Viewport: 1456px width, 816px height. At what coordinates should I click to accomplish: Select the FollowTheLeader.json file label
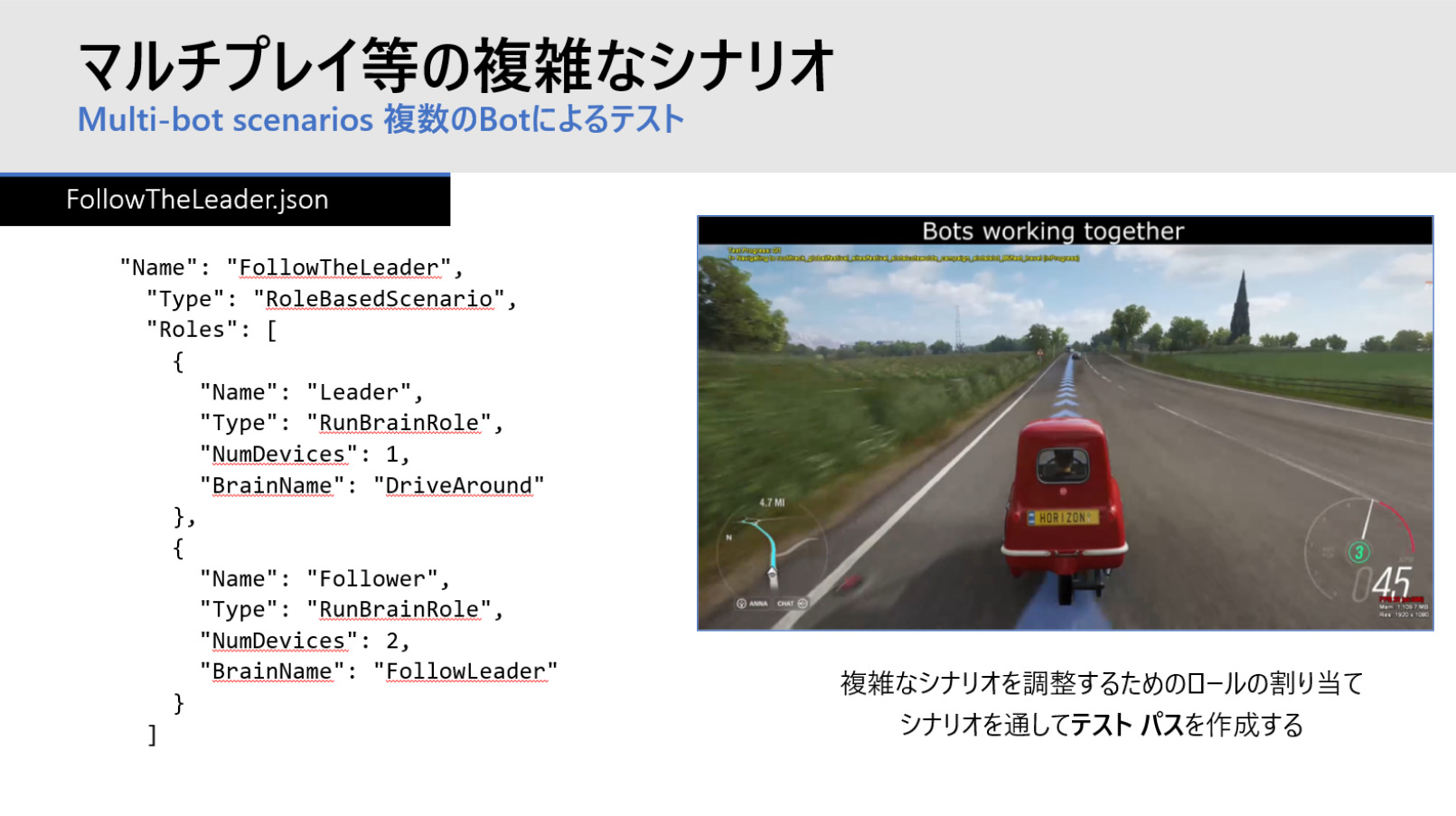coord(197,200)
